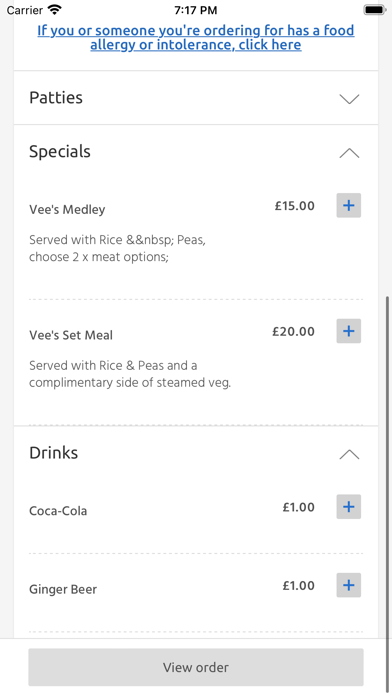Tap the £15.00 price of Vee's Medley
The image size is (392, 696).
click(295, 206)
